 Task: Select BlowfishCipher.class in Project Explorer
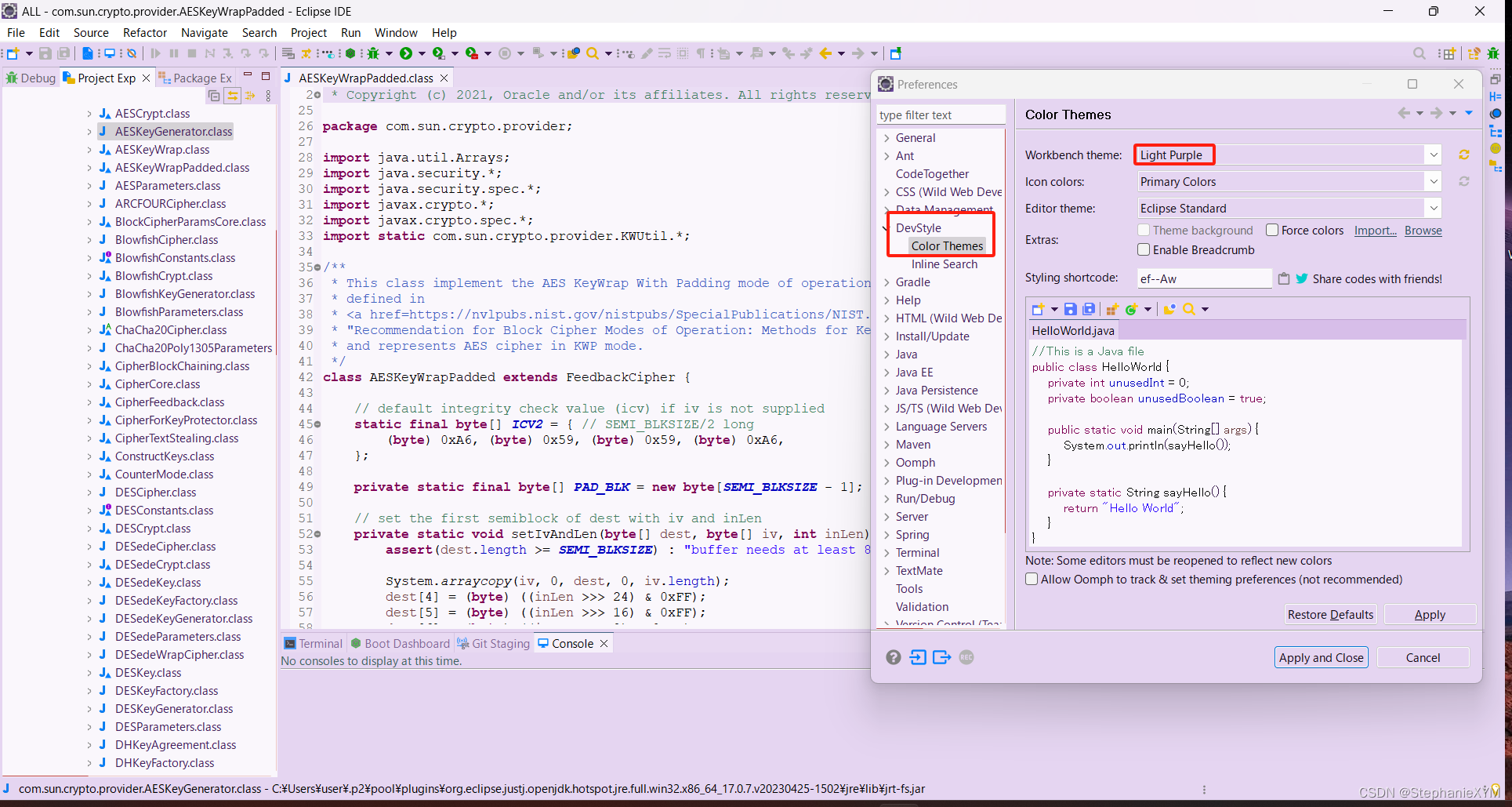click(167, 240)
